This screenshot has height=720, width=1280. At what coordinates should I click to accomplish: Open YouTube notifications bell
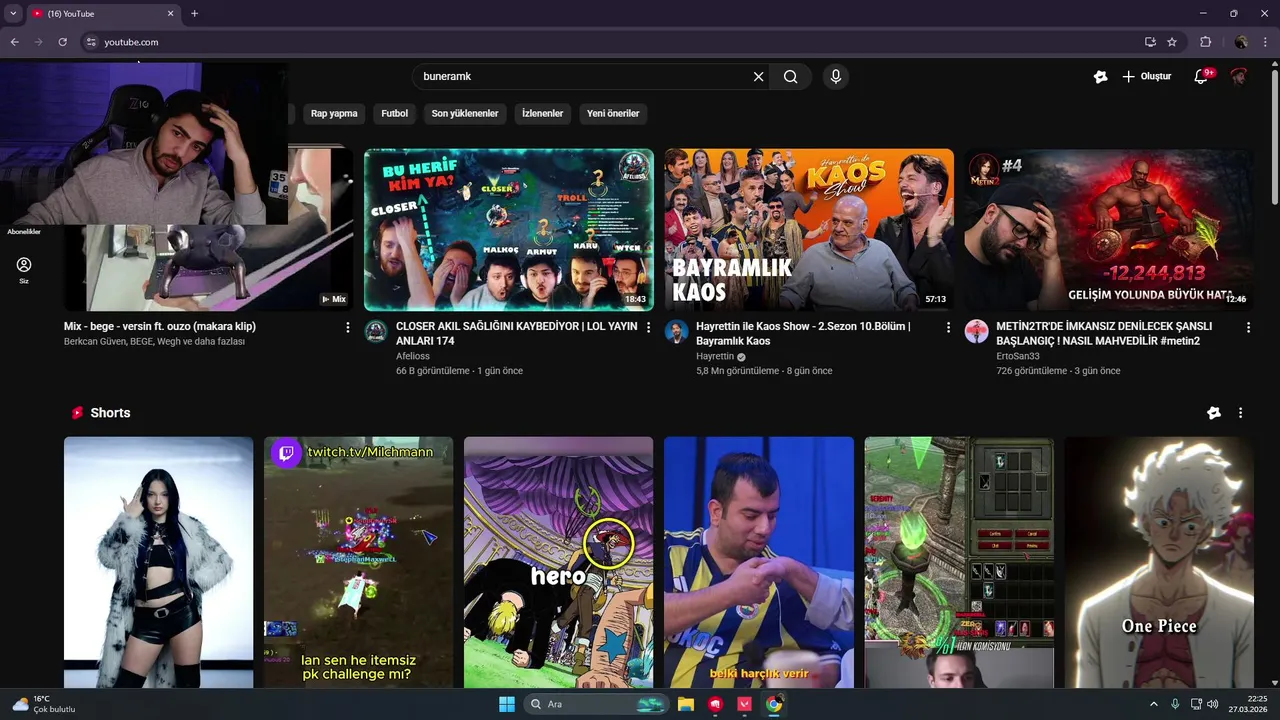click(x=1203, y=76)
